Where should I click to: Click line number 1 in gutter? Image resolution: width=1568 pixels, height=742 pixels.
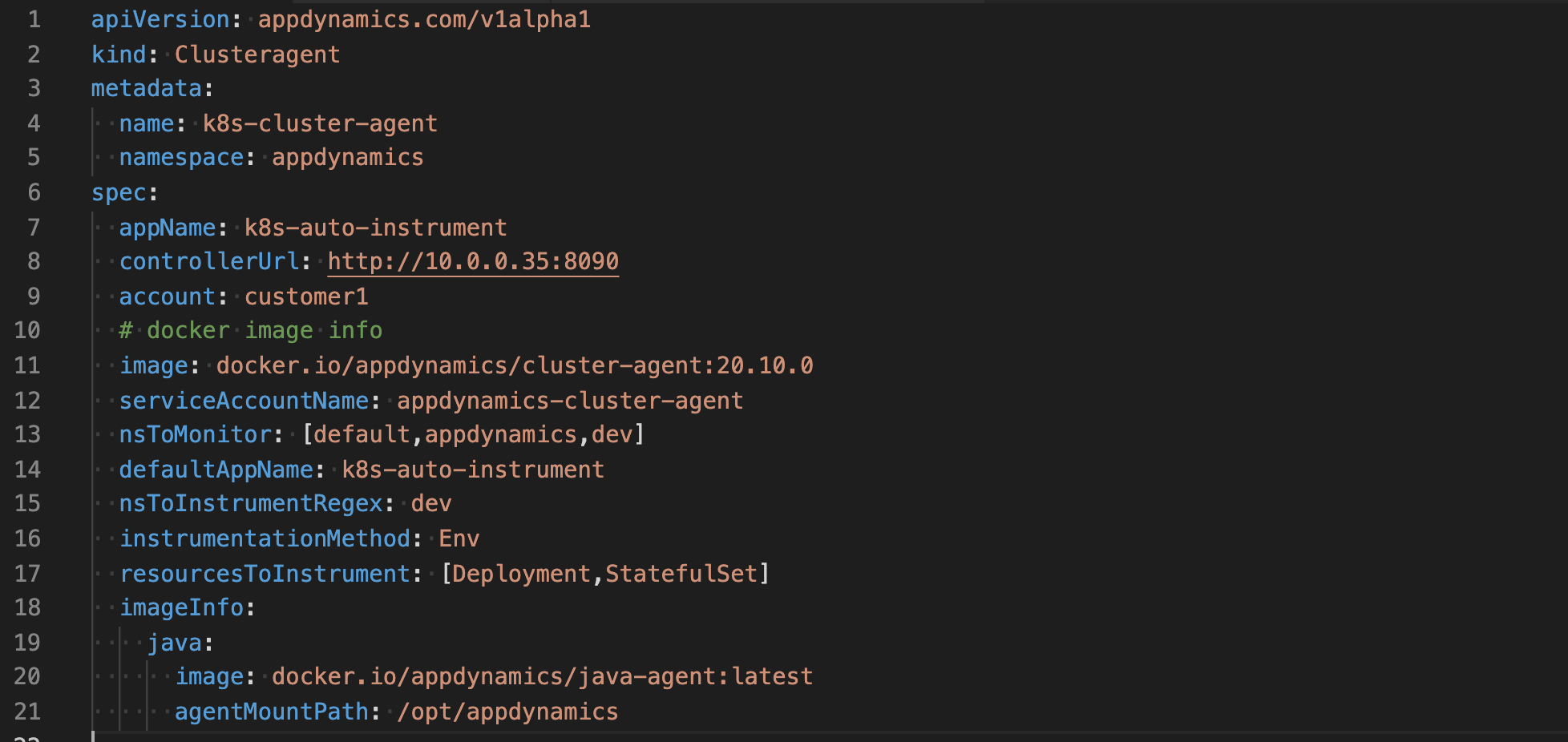tap(34, 19)
